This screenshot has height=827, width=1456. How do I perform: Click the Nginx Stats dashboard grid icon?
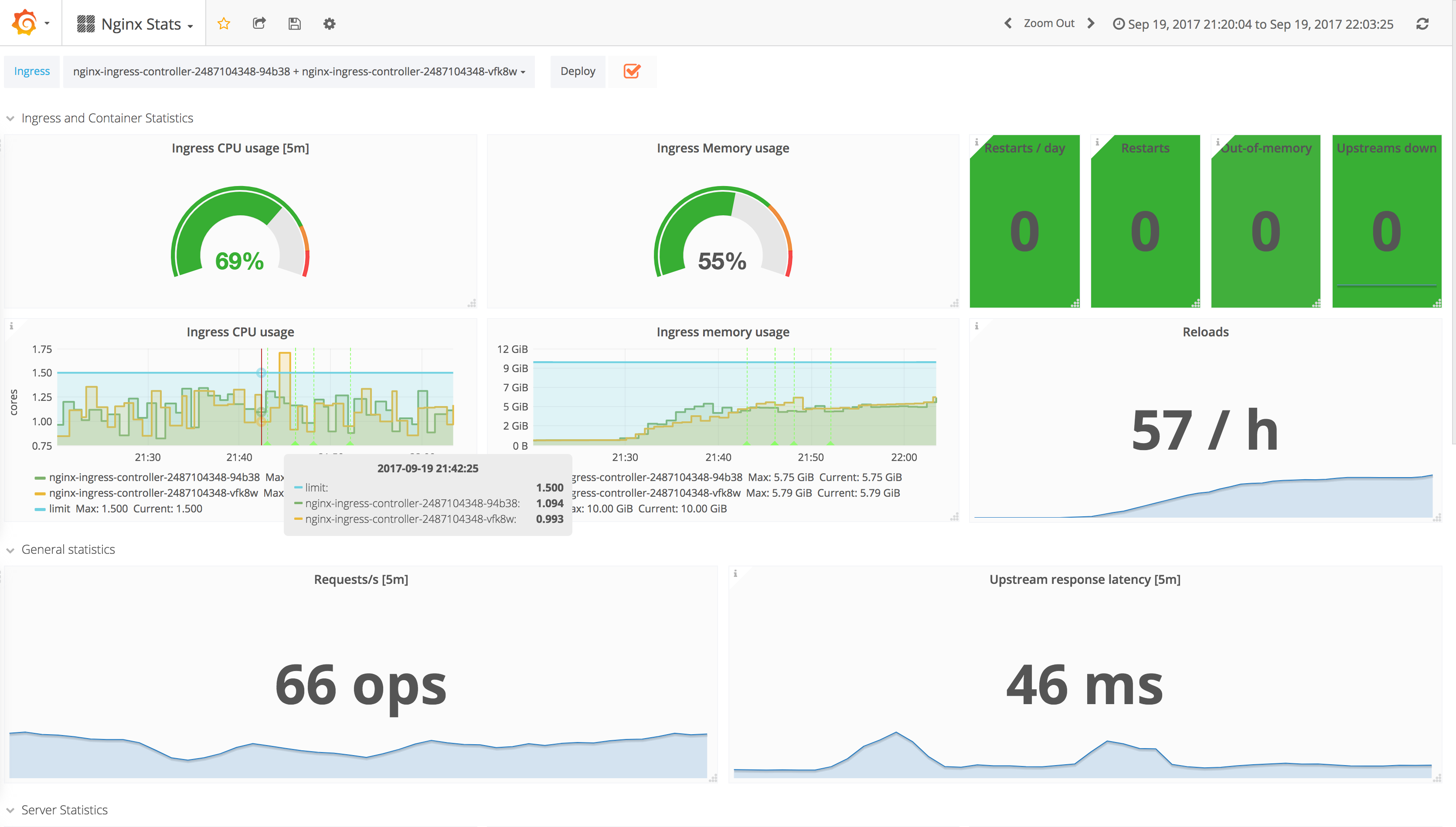point(86,23)
